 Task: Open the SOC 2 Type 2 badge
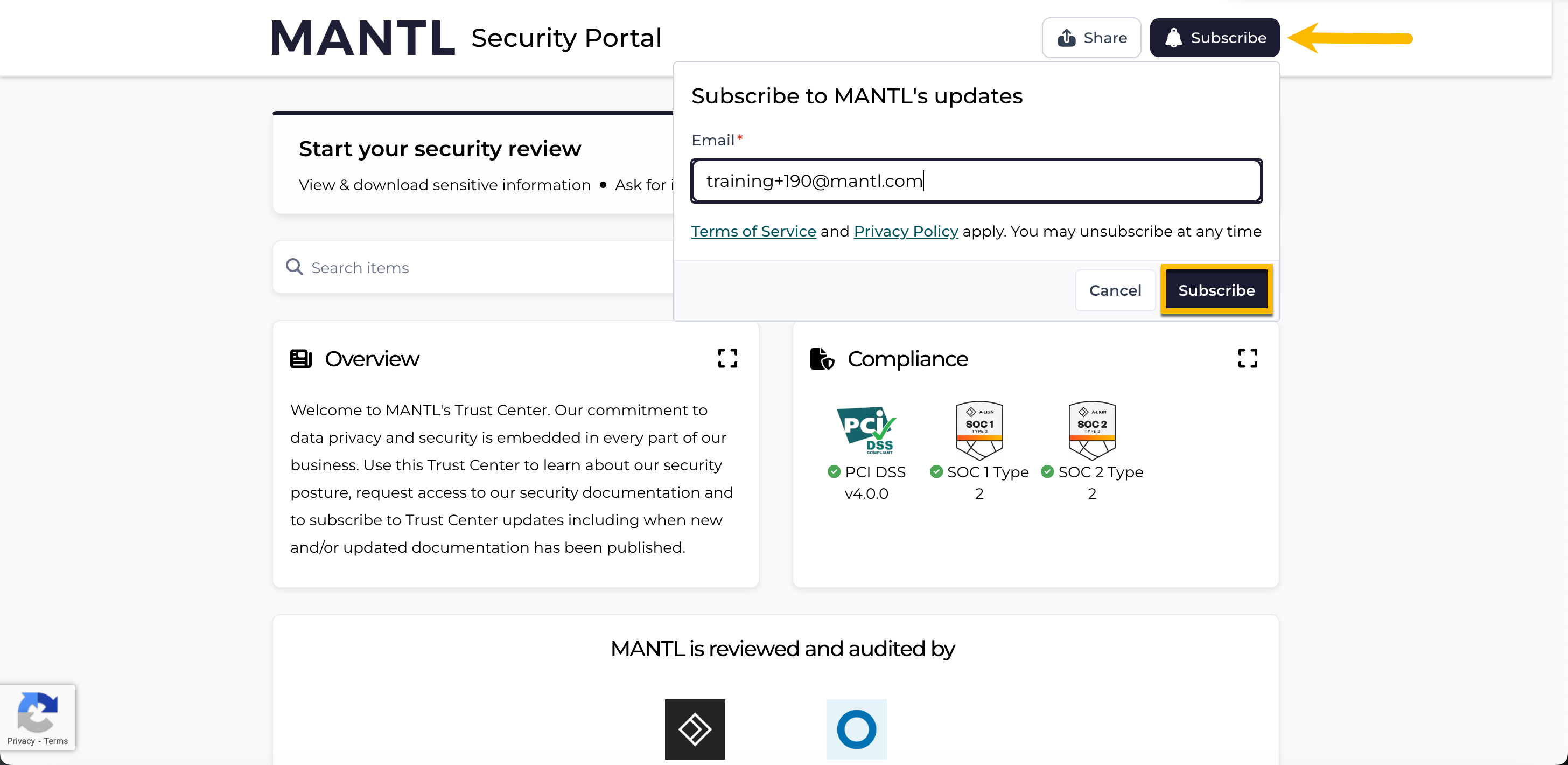point(1091,430)
